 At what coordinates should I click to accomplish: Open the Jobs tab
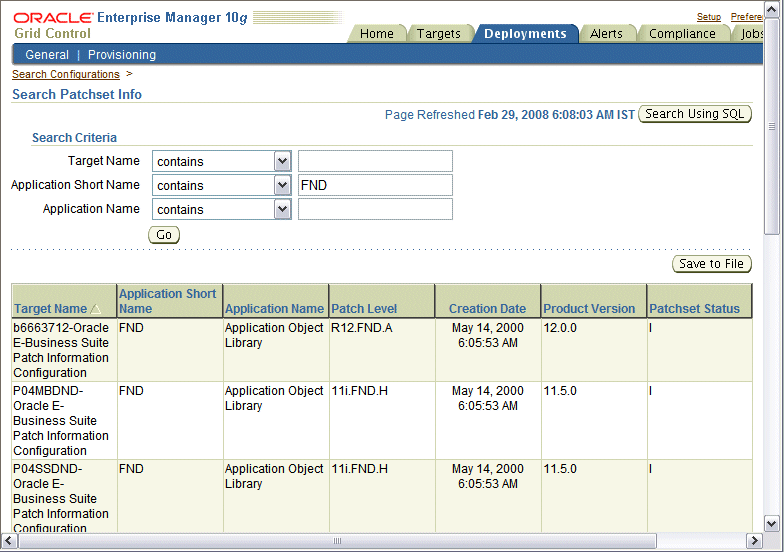pyautogui.click(x=749, y=34)
